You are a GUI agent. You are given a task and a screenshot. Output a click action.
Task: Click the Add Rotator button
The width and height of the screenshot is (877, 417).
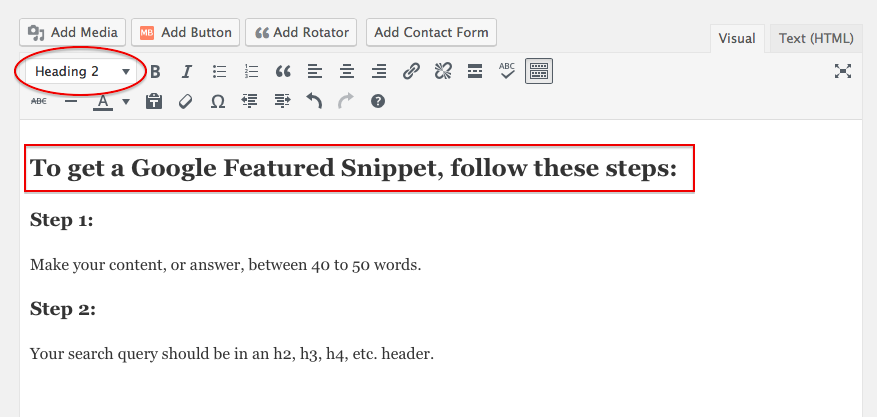click(x=303, y=32)
